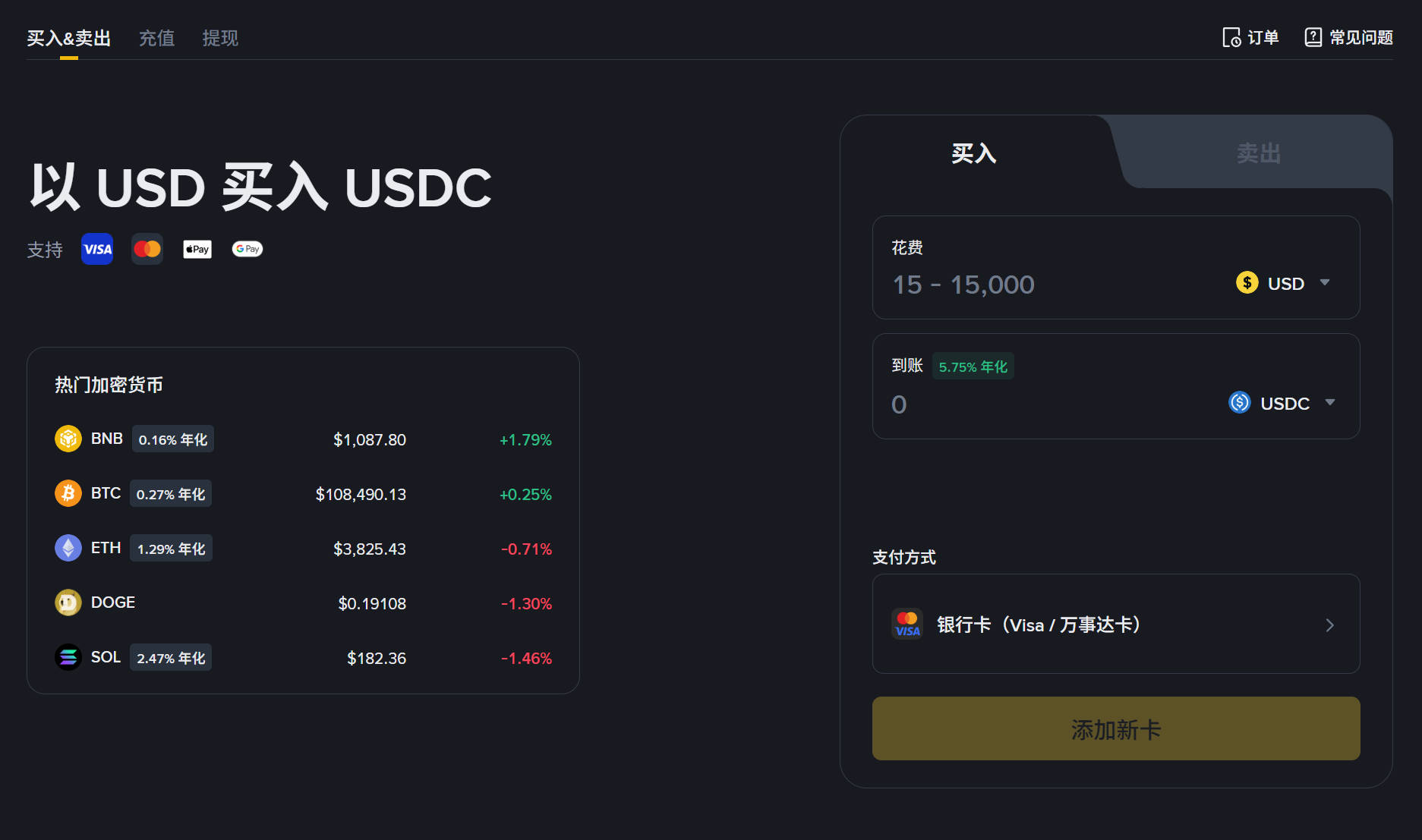Open the USD currency dropdown
Image resolution: width=1422 pixels, height=840 pixels.
[1285, 283]
